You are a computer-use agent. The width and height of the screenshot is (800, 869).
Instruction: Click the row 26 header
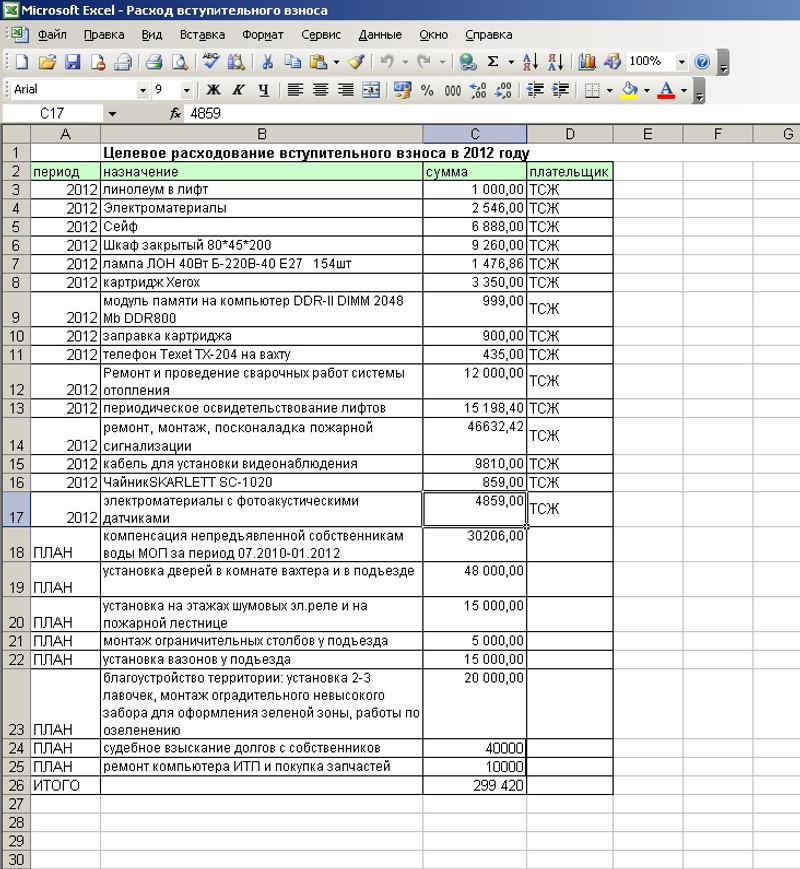15,786
